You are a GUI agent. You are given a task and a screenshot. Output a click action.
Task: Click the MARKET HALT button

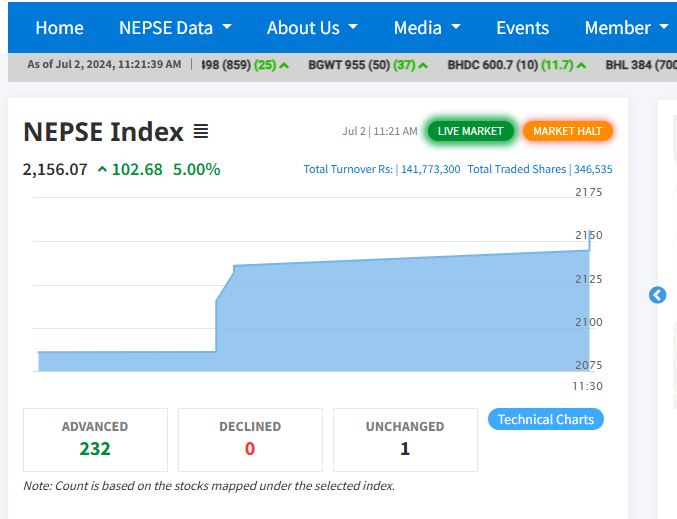coord(567,131)
